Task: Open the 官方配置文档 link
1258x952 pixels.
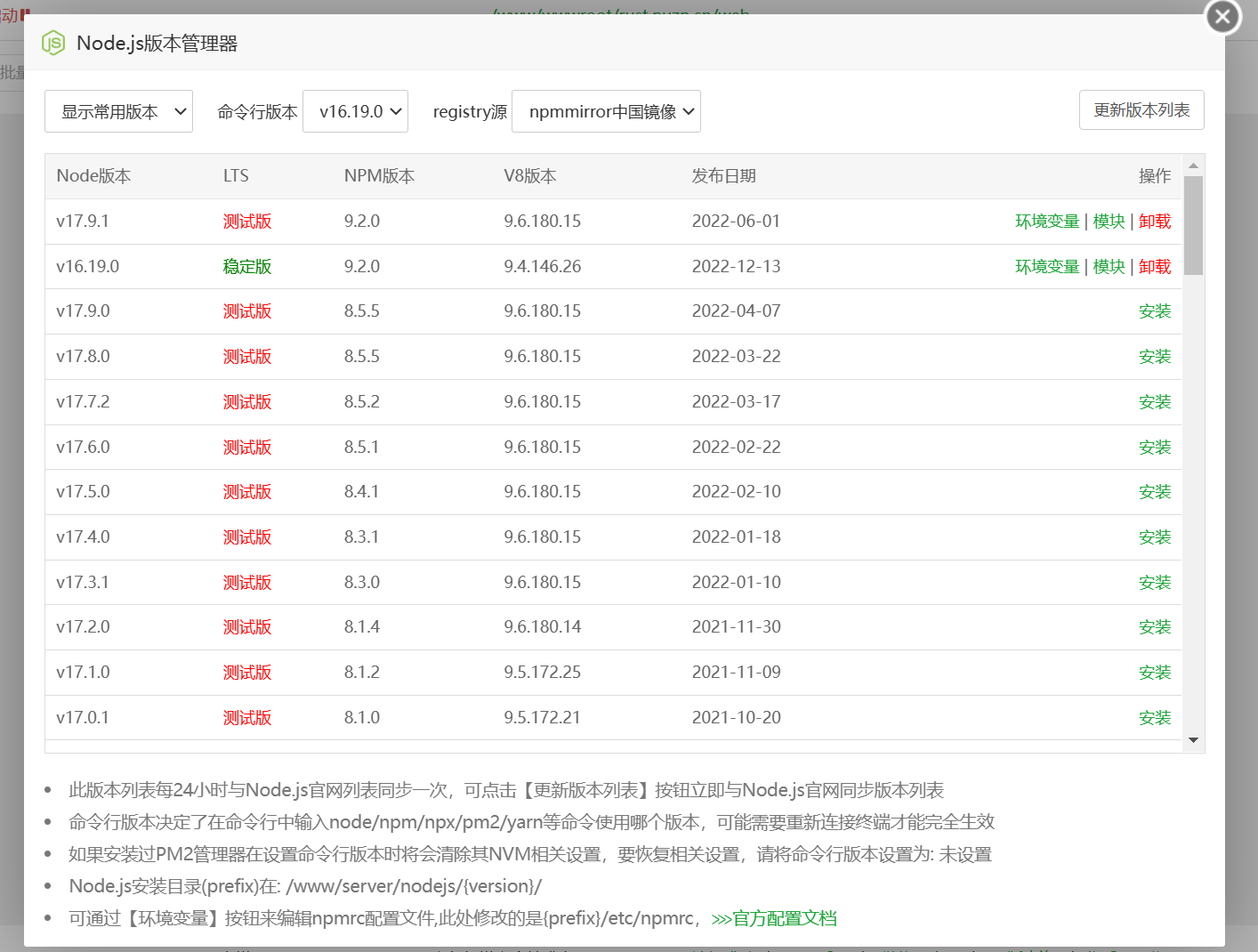Action: click(774, 918)
